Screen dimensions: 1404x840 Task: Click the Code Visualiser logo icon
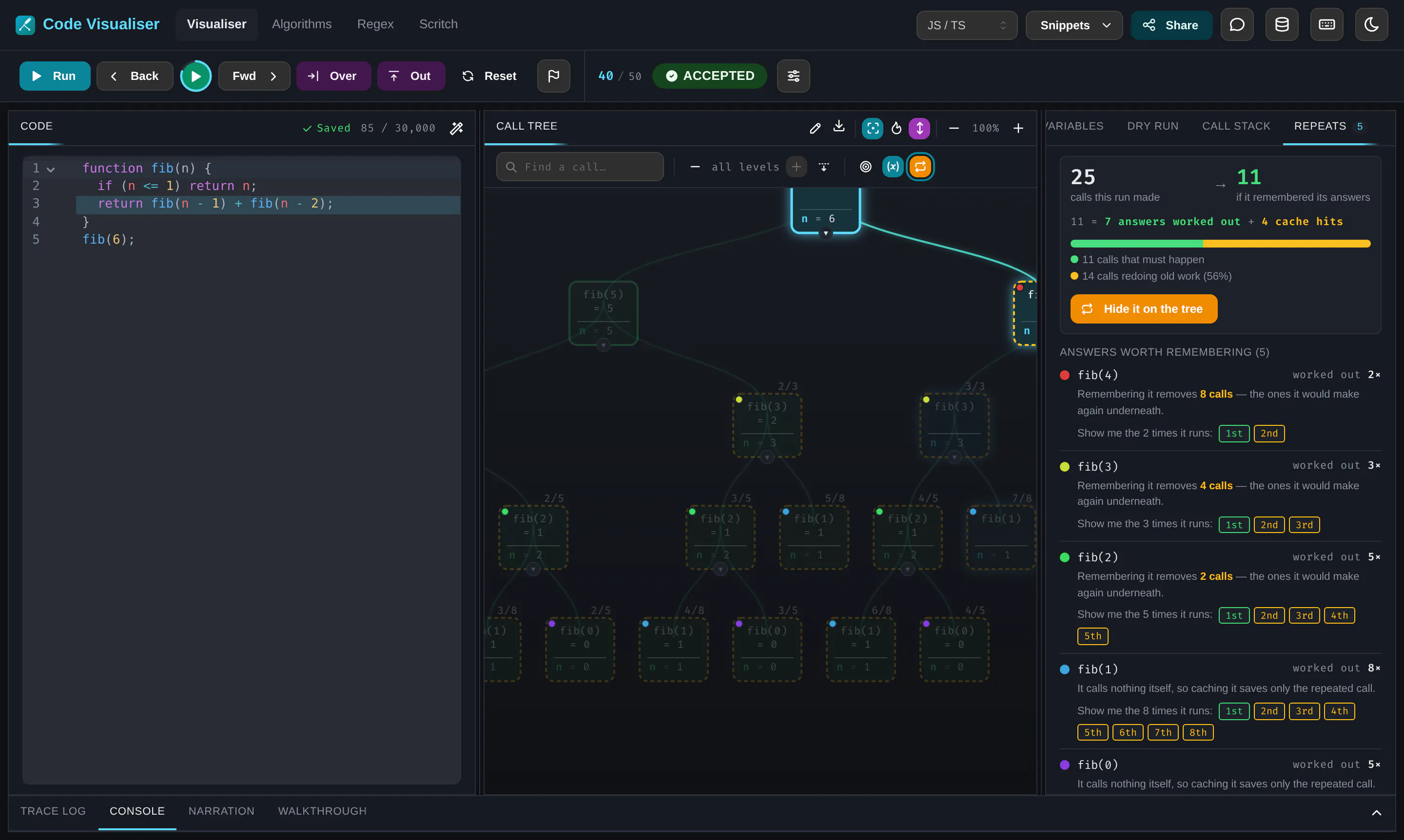click(x=25, y=24)
